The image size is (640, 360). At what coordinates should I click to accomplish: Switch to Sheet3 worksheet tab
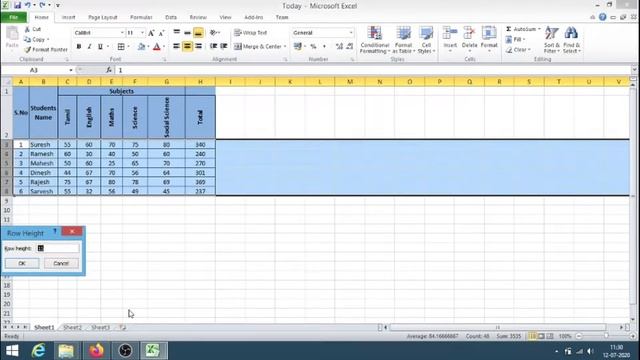100,327
